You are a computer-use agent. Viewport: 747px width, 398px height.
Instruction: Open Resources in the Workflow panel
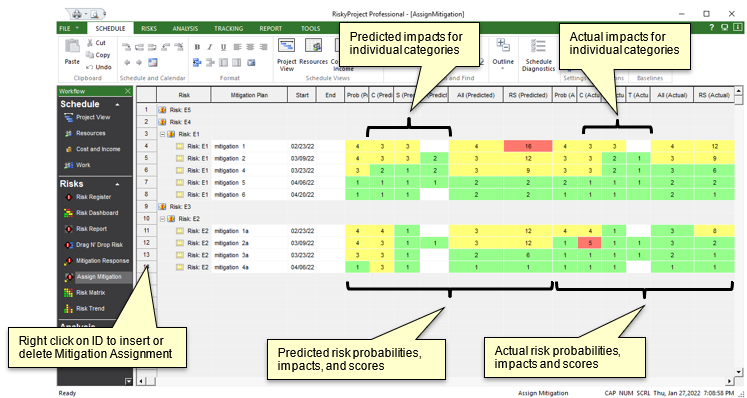(x=85, y=133)
